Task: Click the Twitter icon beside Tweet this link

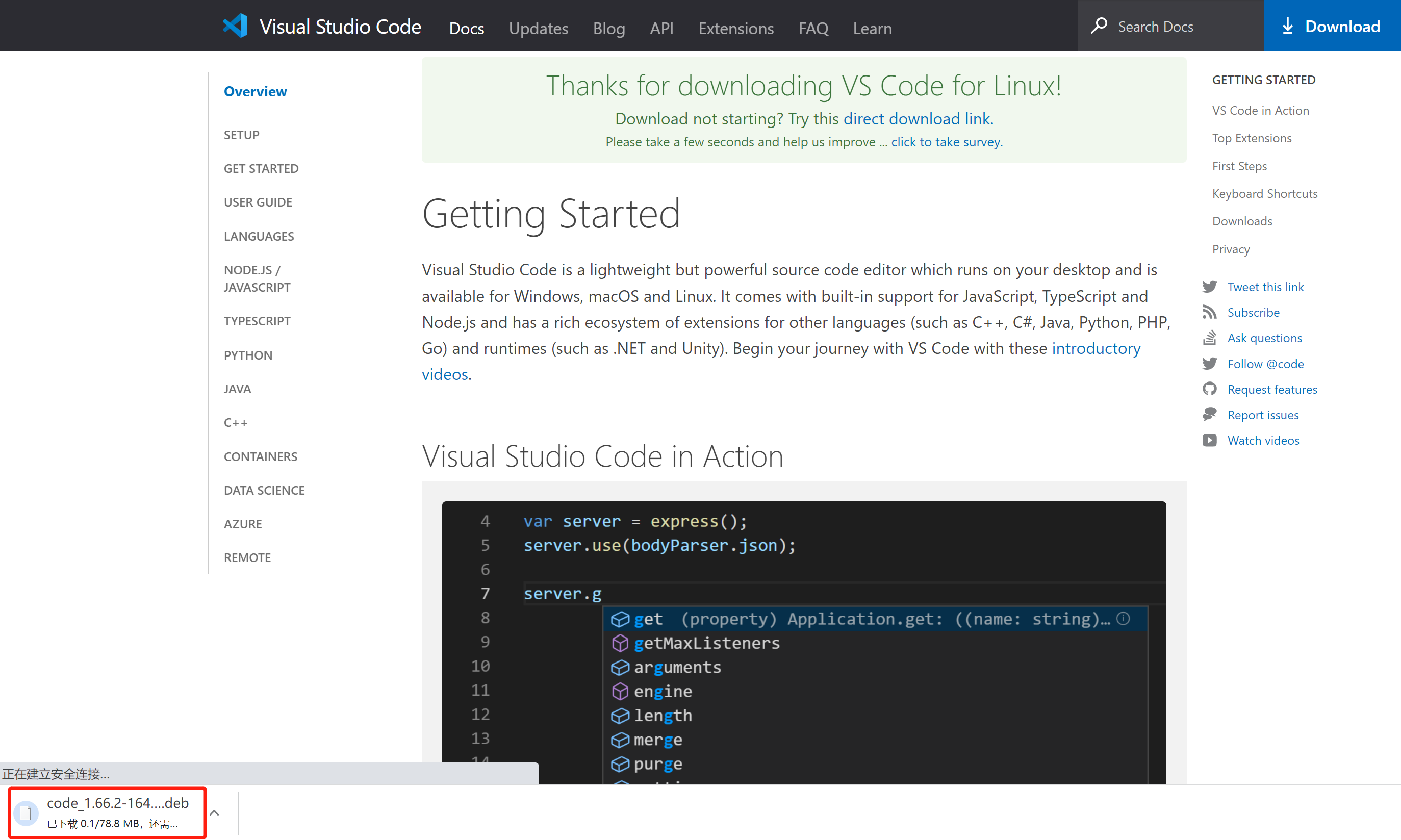Action: coord(1210,287)
